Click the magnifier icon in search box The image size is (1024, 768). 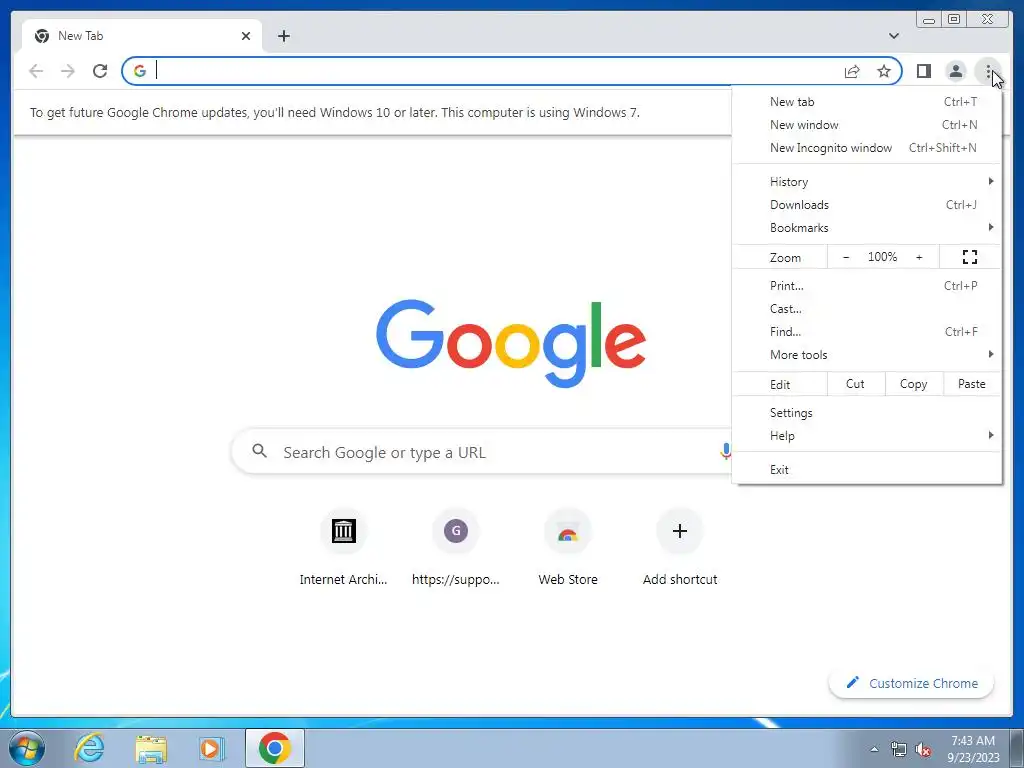pyautogui.click(x=260, y=451)
